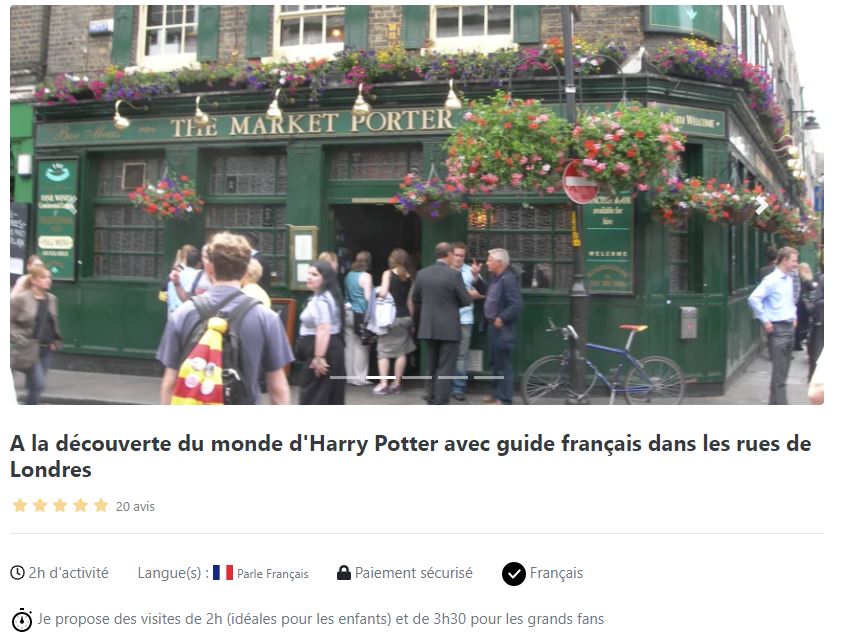Select the highlighted second carousel indicator
The width and height of the screenshot is (842, 642).
381,378
